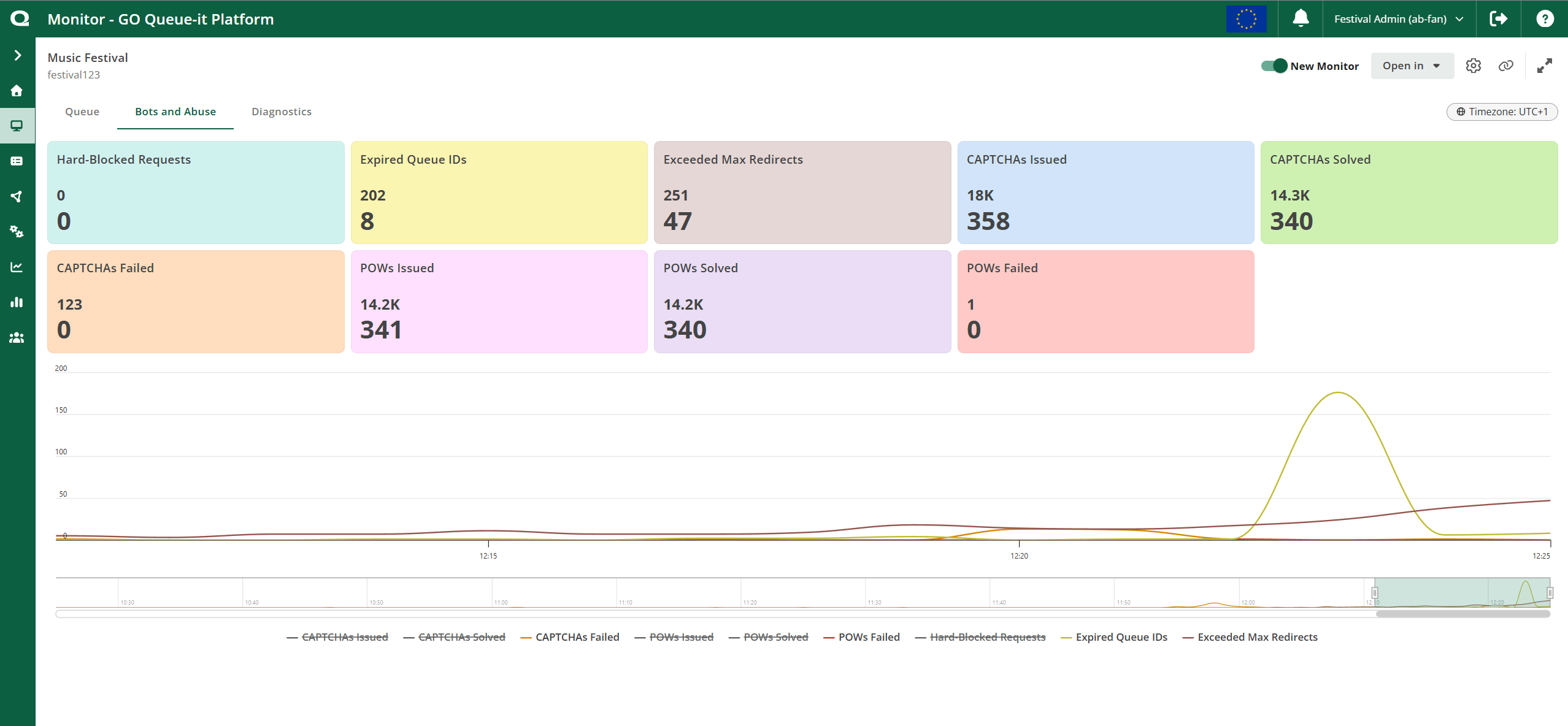Select the Waiting Rooms card icon in sidebar
Viewport: 1568px width, 726px height.
tap(17, 161)
